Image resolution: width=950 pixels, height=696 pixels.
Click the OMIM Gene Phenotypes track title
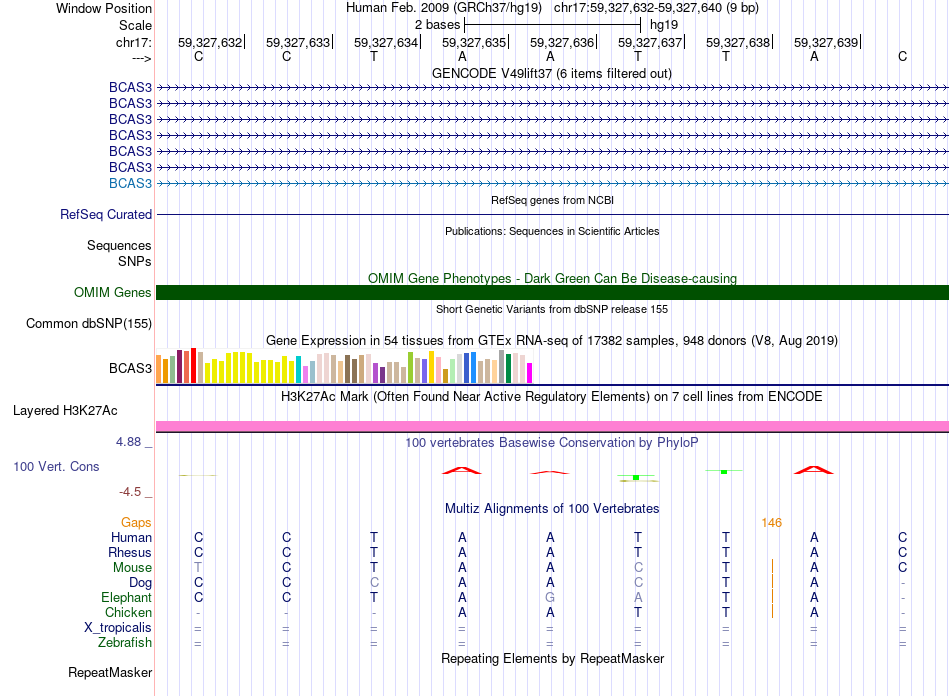coord(552,278)
